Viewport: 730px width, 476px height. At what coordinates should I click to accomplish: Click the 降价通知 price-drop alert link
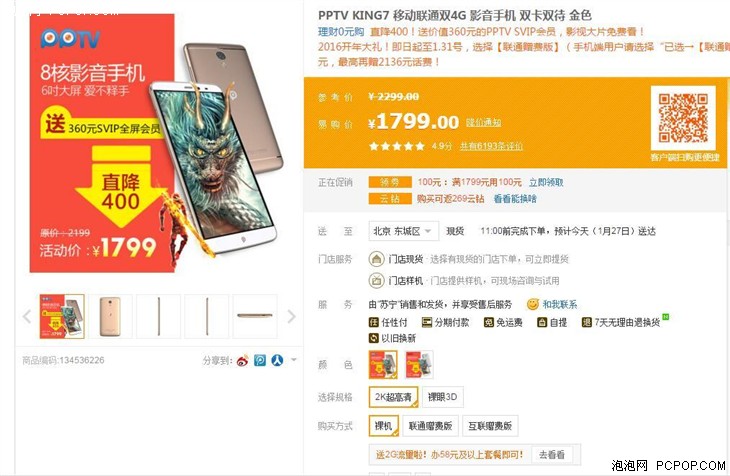[484, 122]
